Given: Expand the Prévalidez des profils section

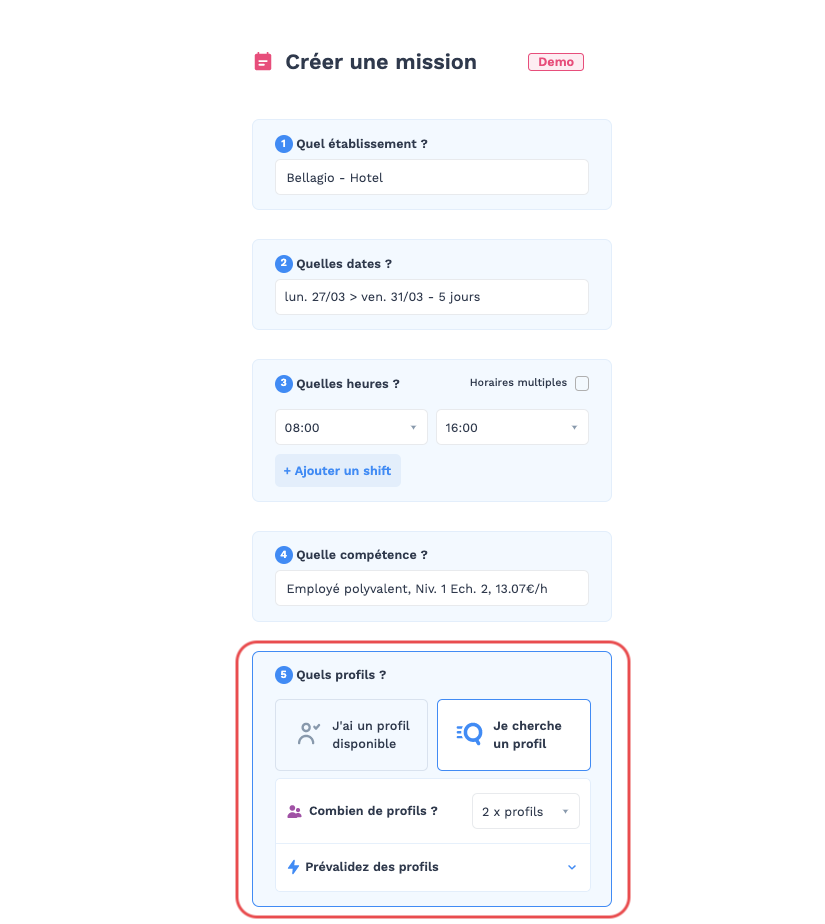Looking at the screenshot, I should tap(433, 867).
